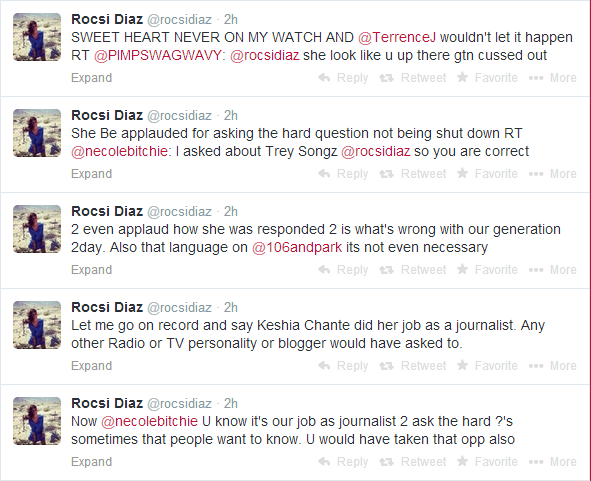This screenshot has width=591, height=481.
Task: Reply to the SWEET HEART NEVER tweet
Action: 343,78
